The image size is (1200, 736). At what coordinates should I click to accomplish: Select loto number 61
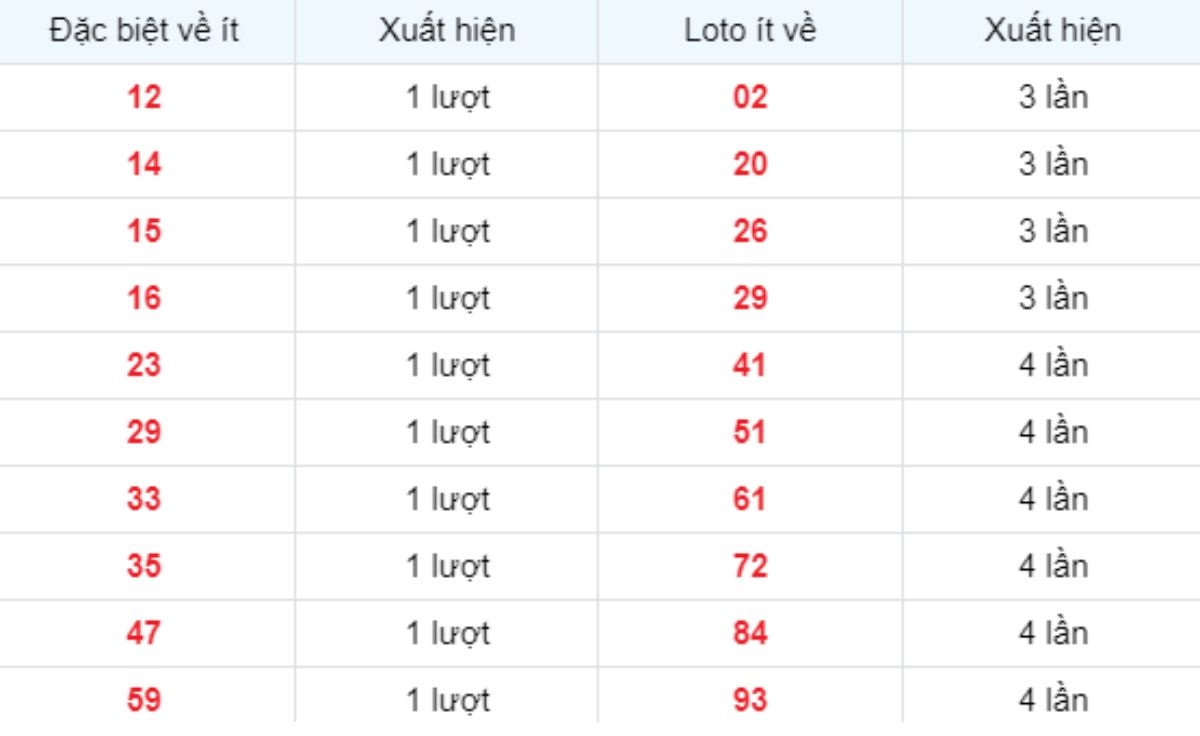pos(750,500)
